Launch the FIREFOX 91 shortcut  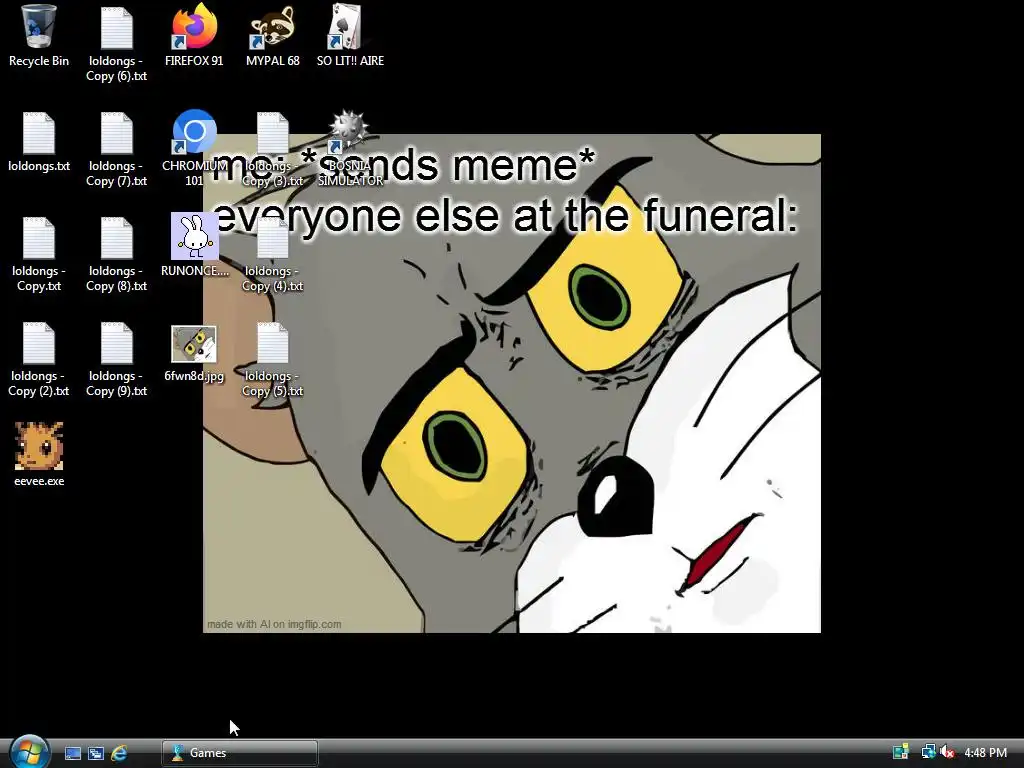[x=194, y=36]
